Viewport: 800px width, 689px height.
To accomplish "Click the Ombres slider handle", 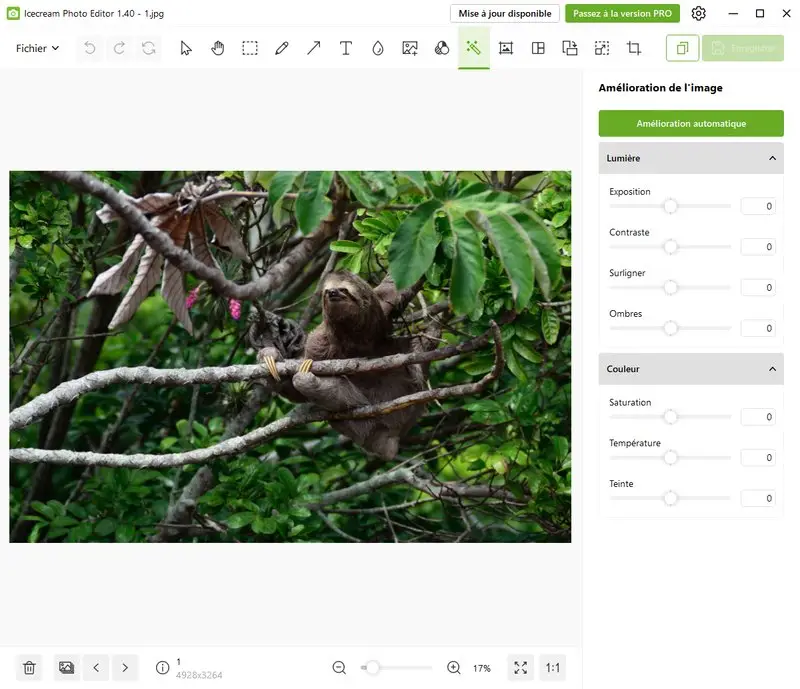I will click(x=670, y=328).
